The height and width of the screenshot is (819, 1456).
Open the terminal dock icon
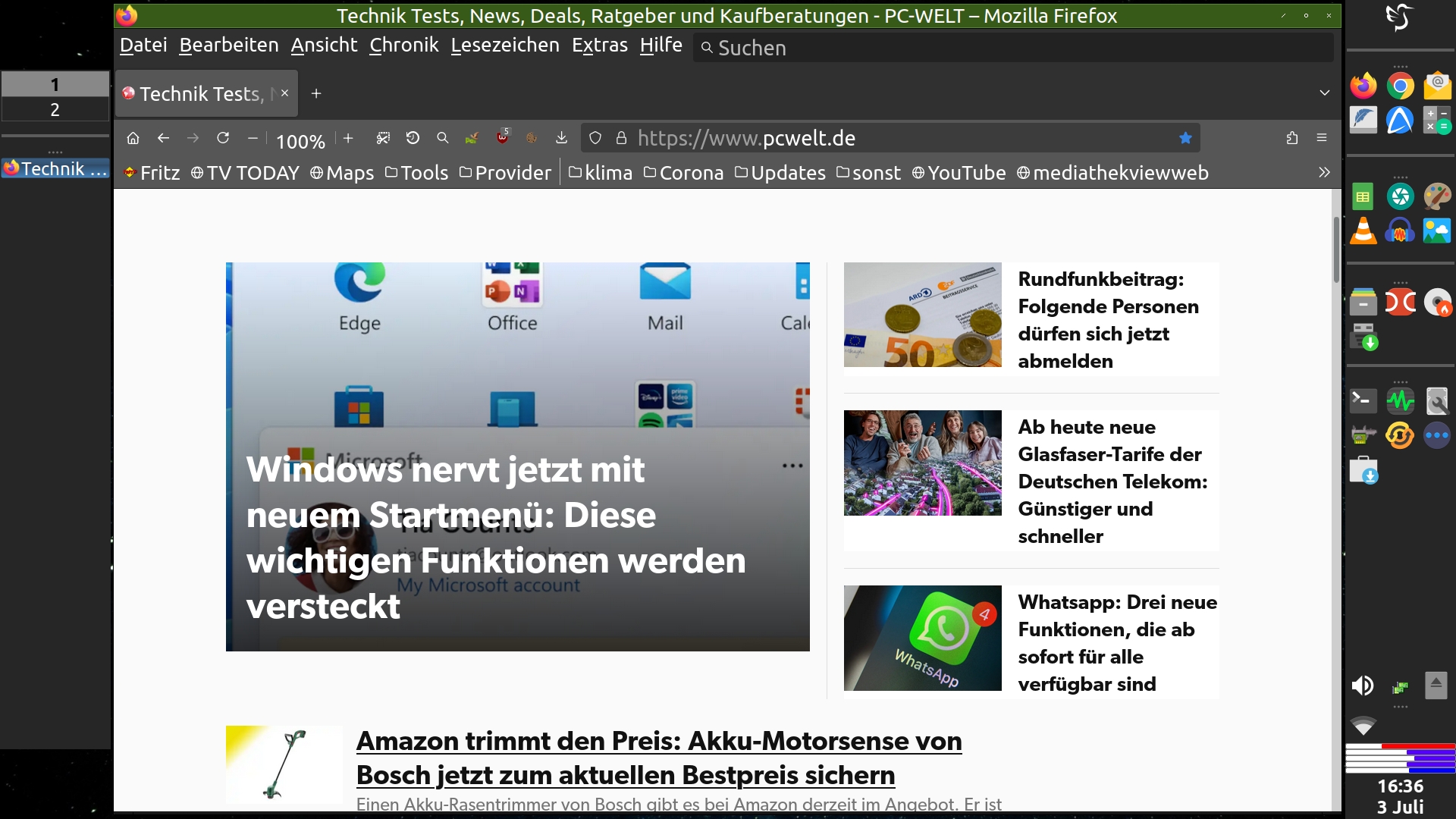pyautogui.click(x=1363, y=400)
